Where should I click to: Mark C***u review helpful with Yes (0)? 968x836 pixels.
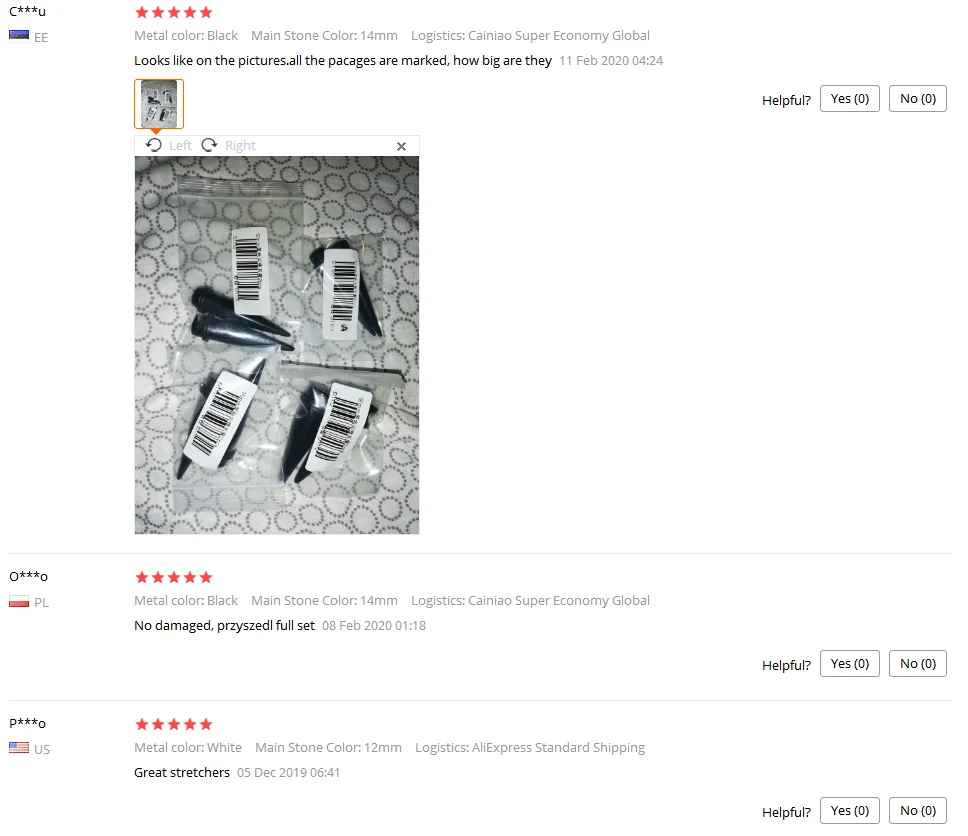[849, 99]
